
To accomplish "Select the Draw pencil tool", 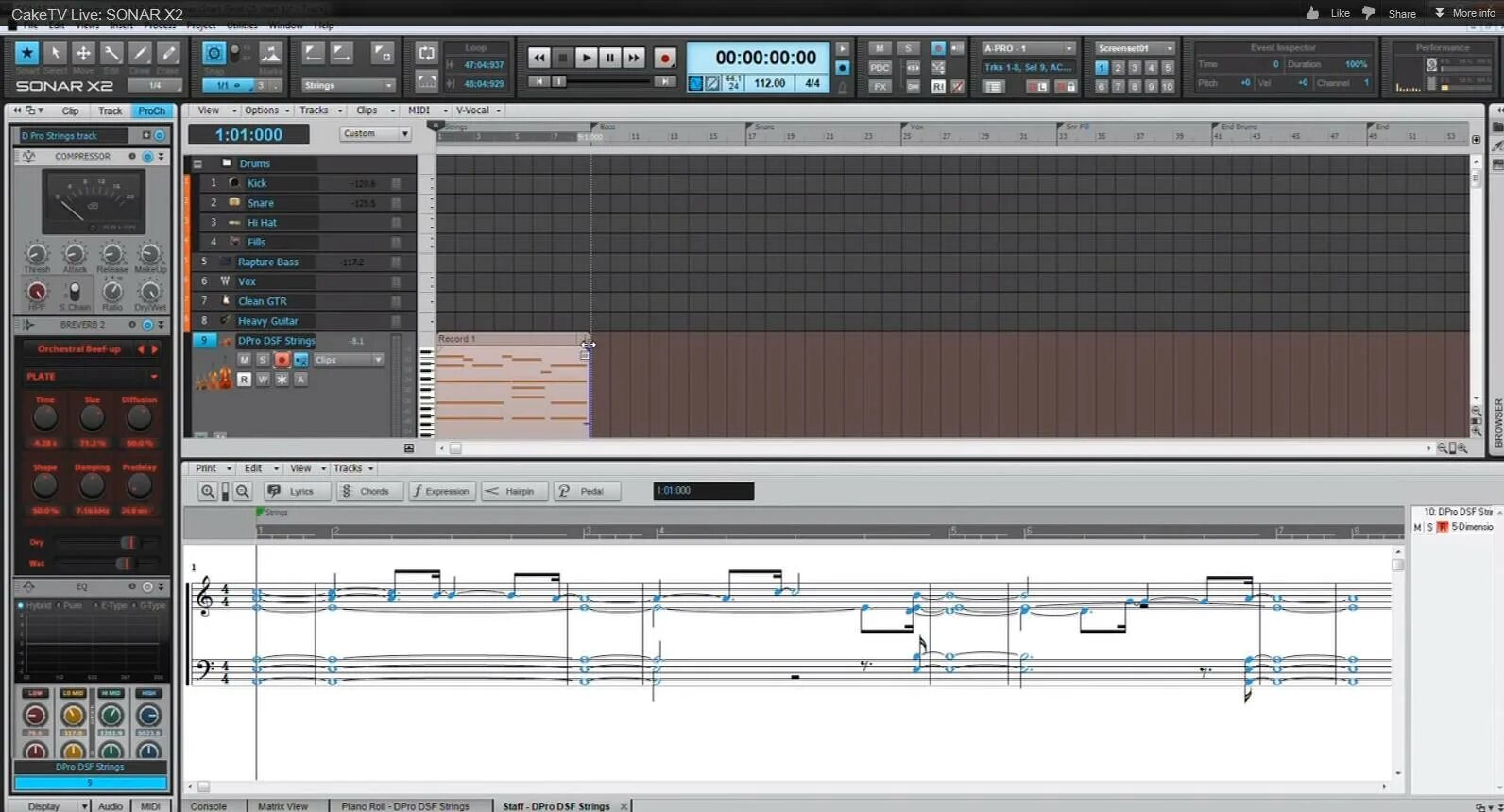I will point(140,54).
